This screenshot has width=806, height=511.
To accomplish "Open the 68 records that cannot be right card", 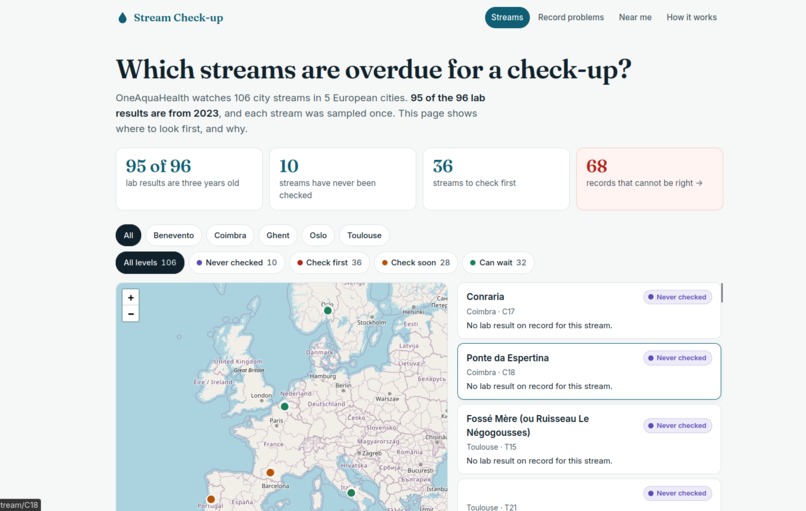I will (x=650, y=179).
